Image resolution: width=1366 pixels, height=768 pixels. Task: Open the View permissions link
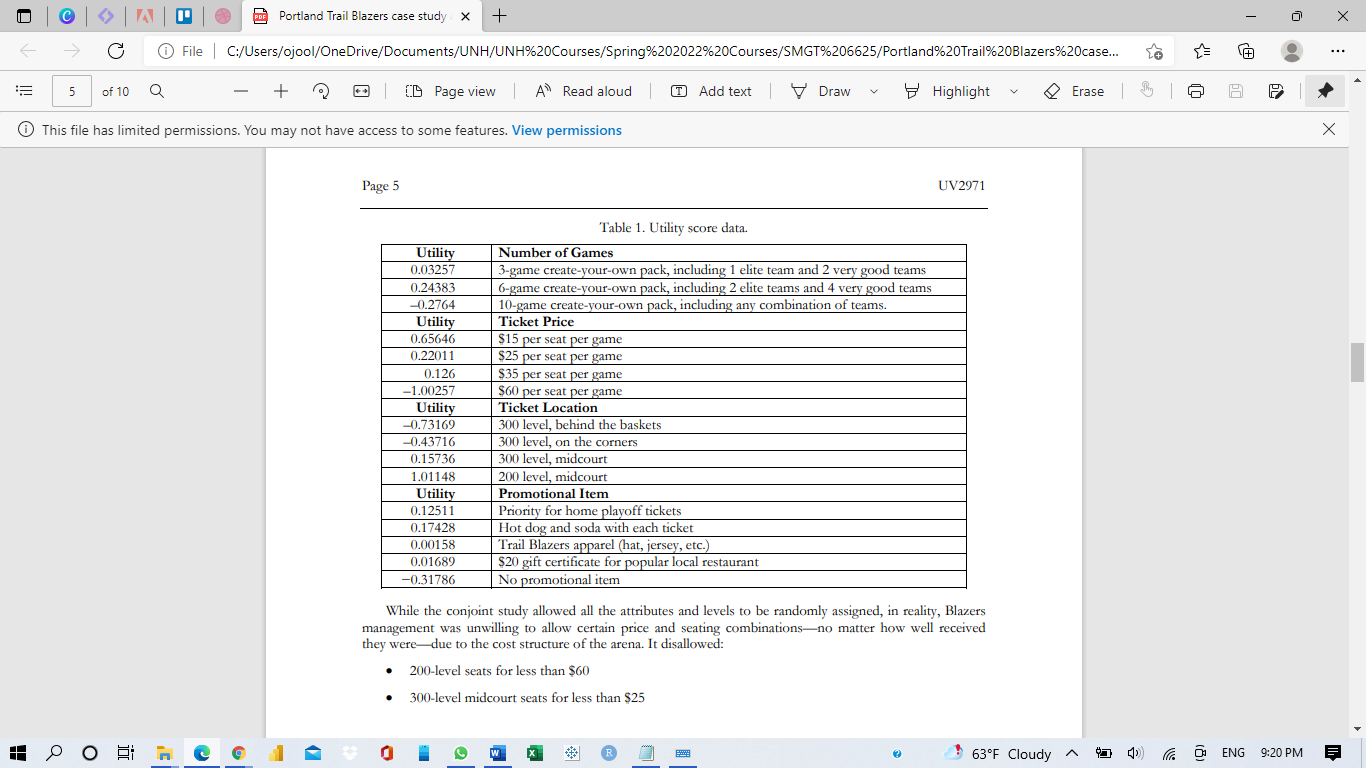click(566, 130)
